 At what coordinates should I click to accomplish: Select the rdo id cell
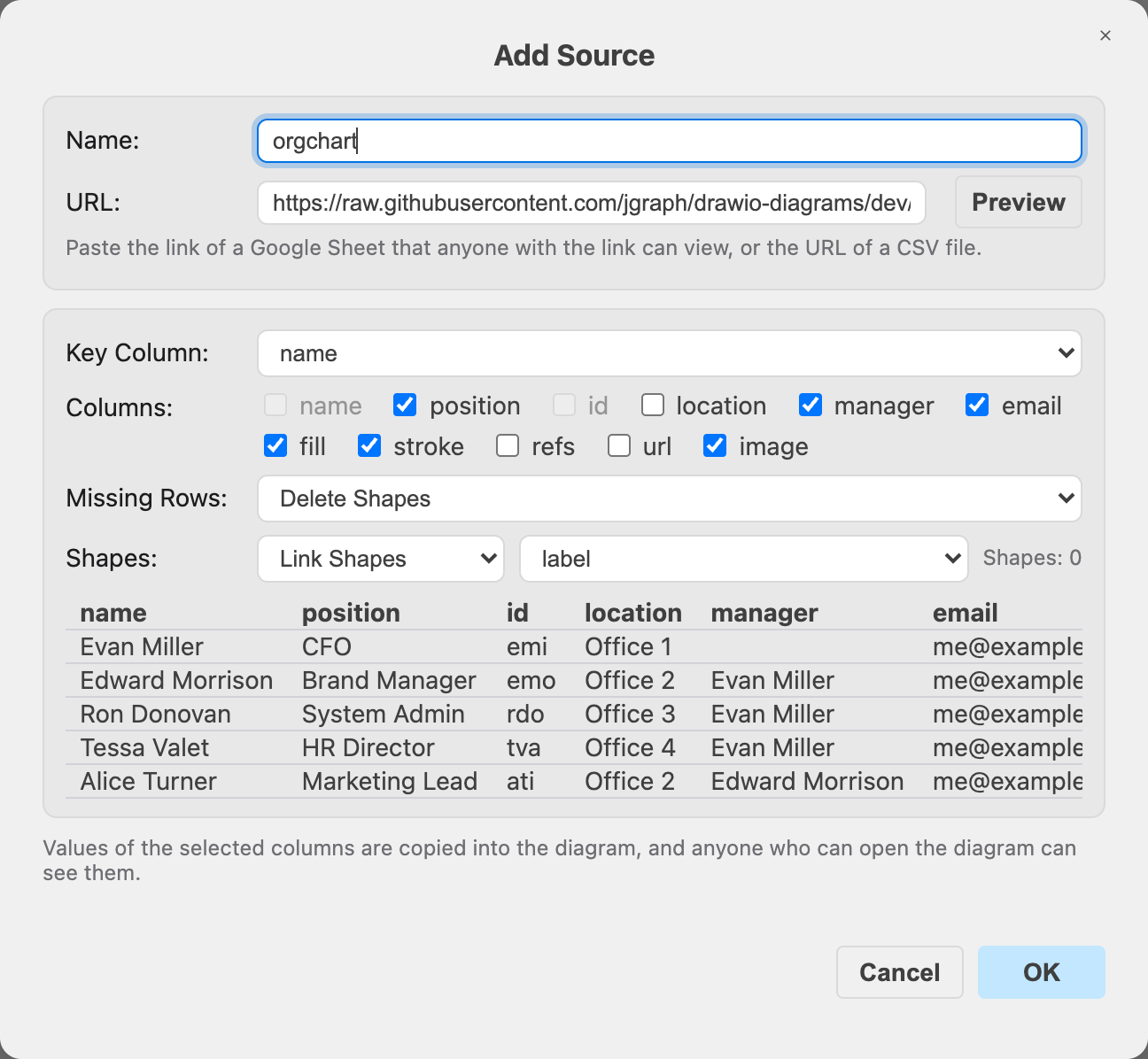tap(525, 715)
